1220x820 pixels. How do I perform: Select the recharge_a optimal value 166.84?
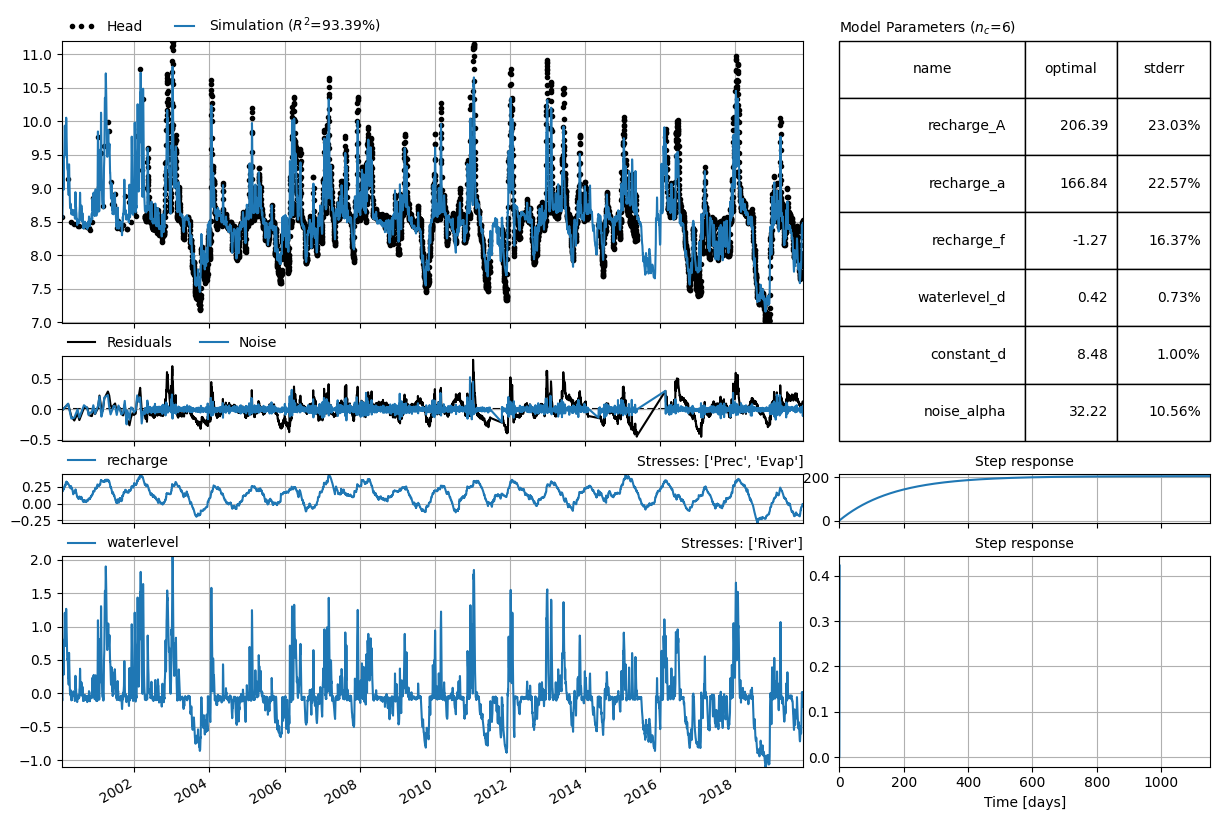pyautogui.click(x=1071, y=183)
